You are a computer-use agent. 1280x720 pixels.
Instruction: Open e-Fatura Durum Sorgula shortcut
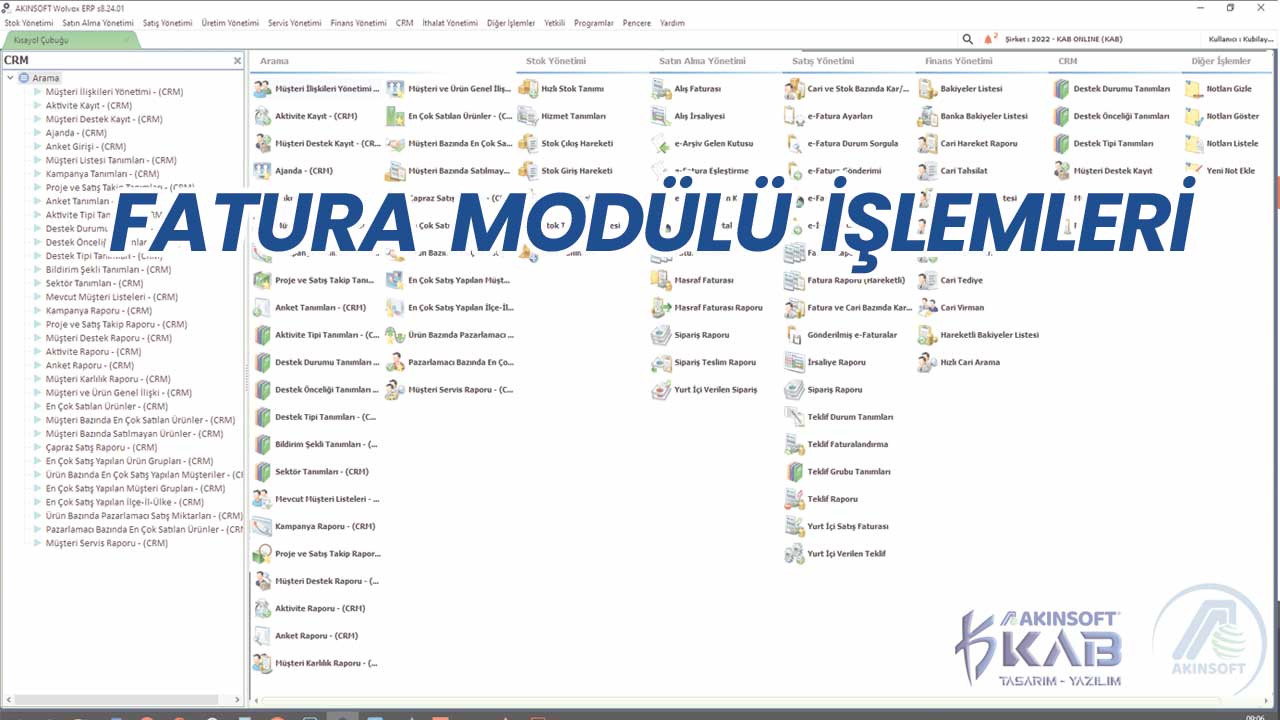842,143
